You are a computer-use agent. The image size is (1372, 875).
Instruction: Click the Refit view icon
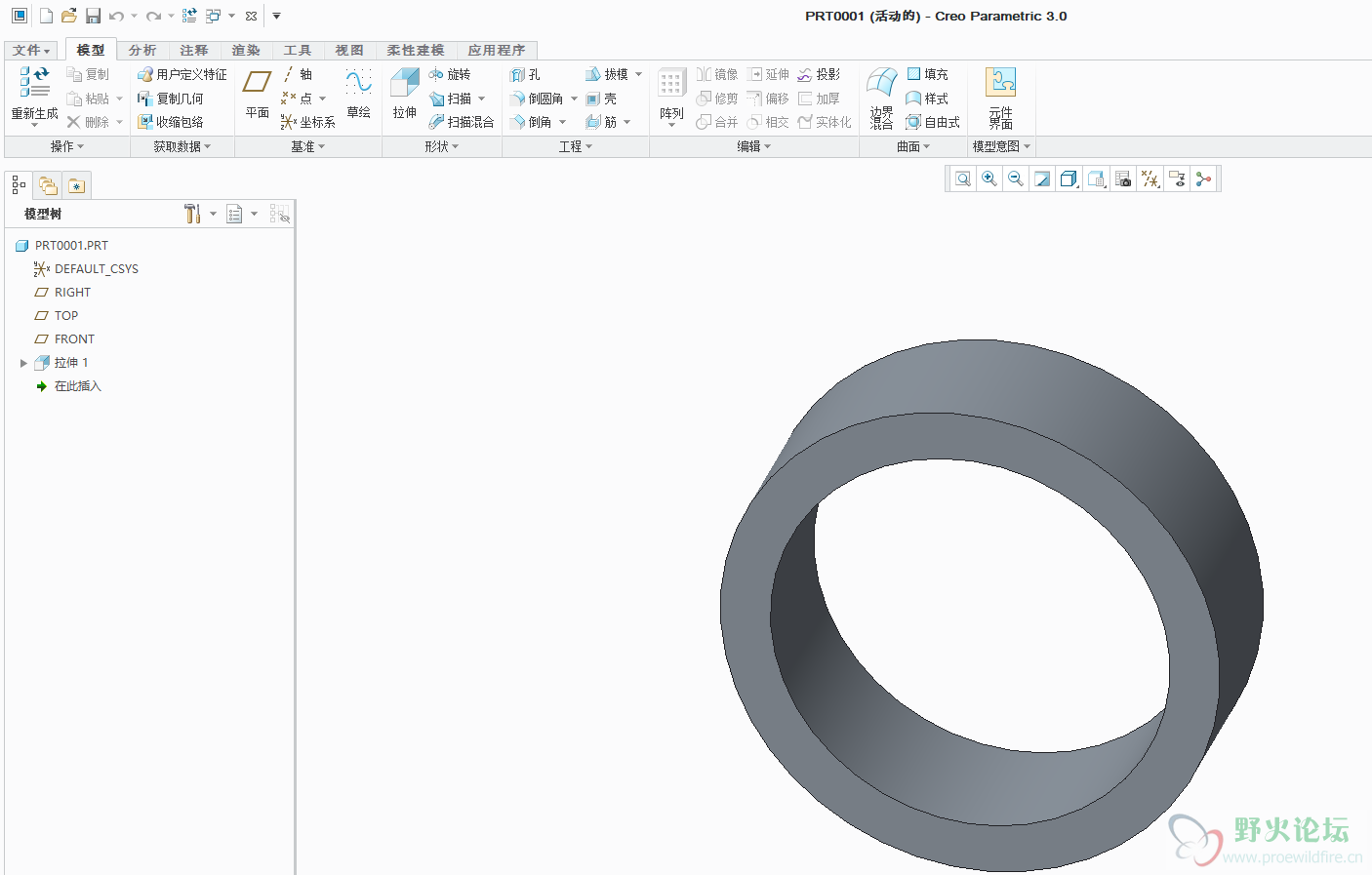coord(963,179)
